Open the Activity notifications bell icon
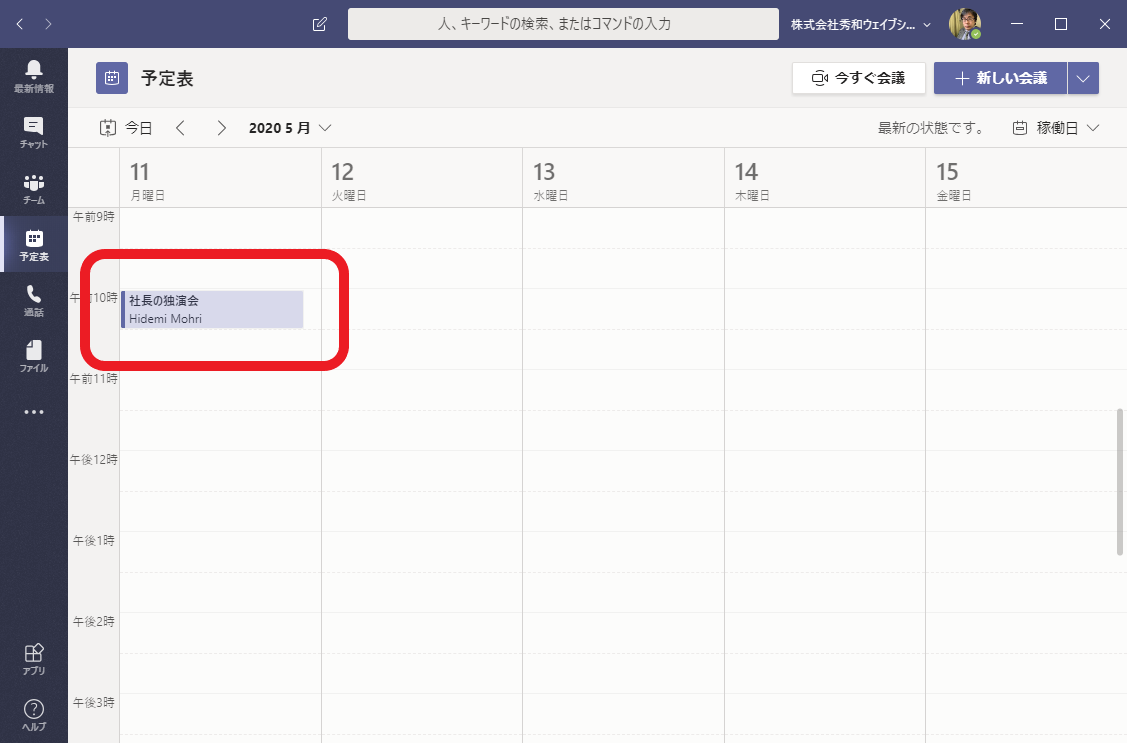This screenshot has width=1127, height=743. click(x=34, y=75)
